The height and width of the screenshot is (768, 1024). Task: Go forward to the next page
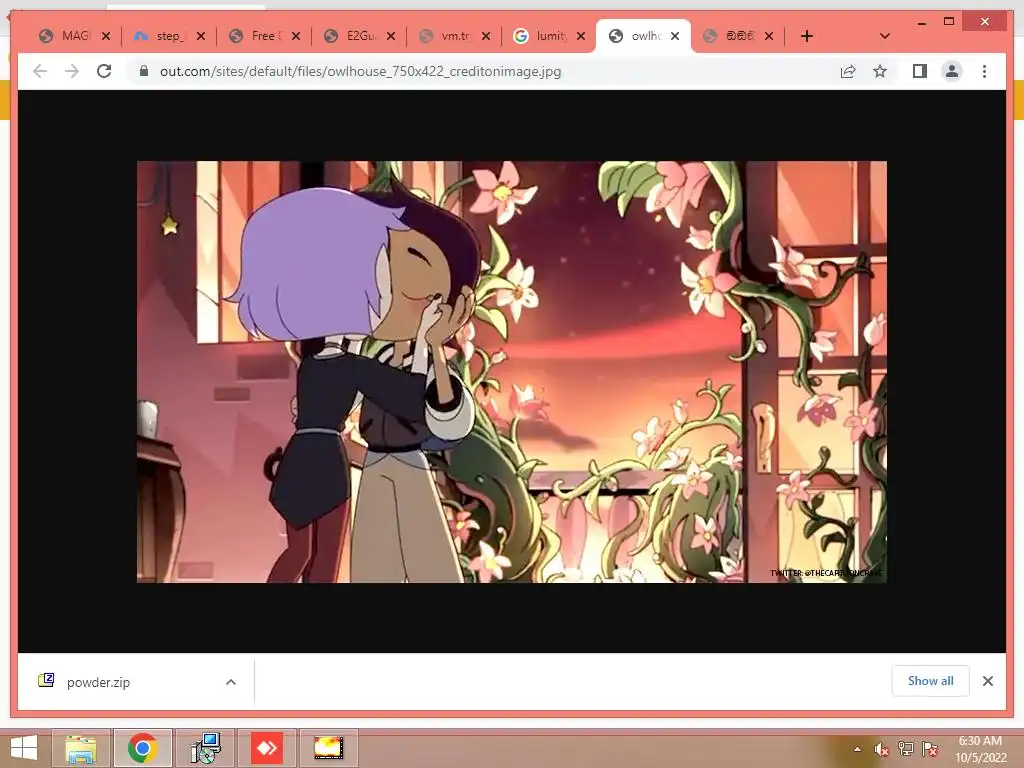72,71
